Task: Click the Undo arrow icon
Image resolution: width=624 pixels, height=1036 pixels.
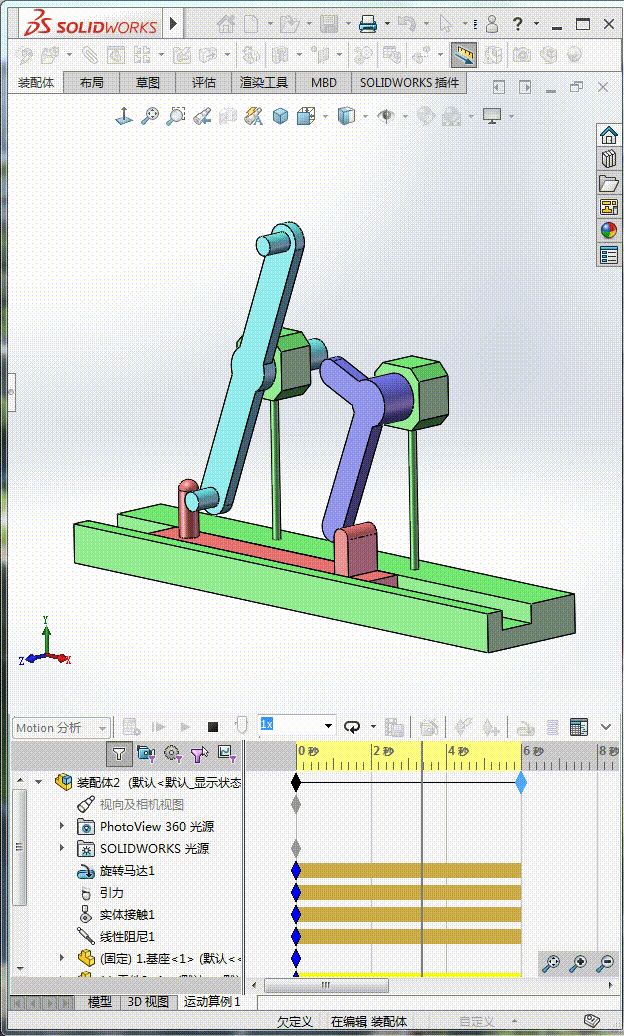Action: tap(407, 24)
